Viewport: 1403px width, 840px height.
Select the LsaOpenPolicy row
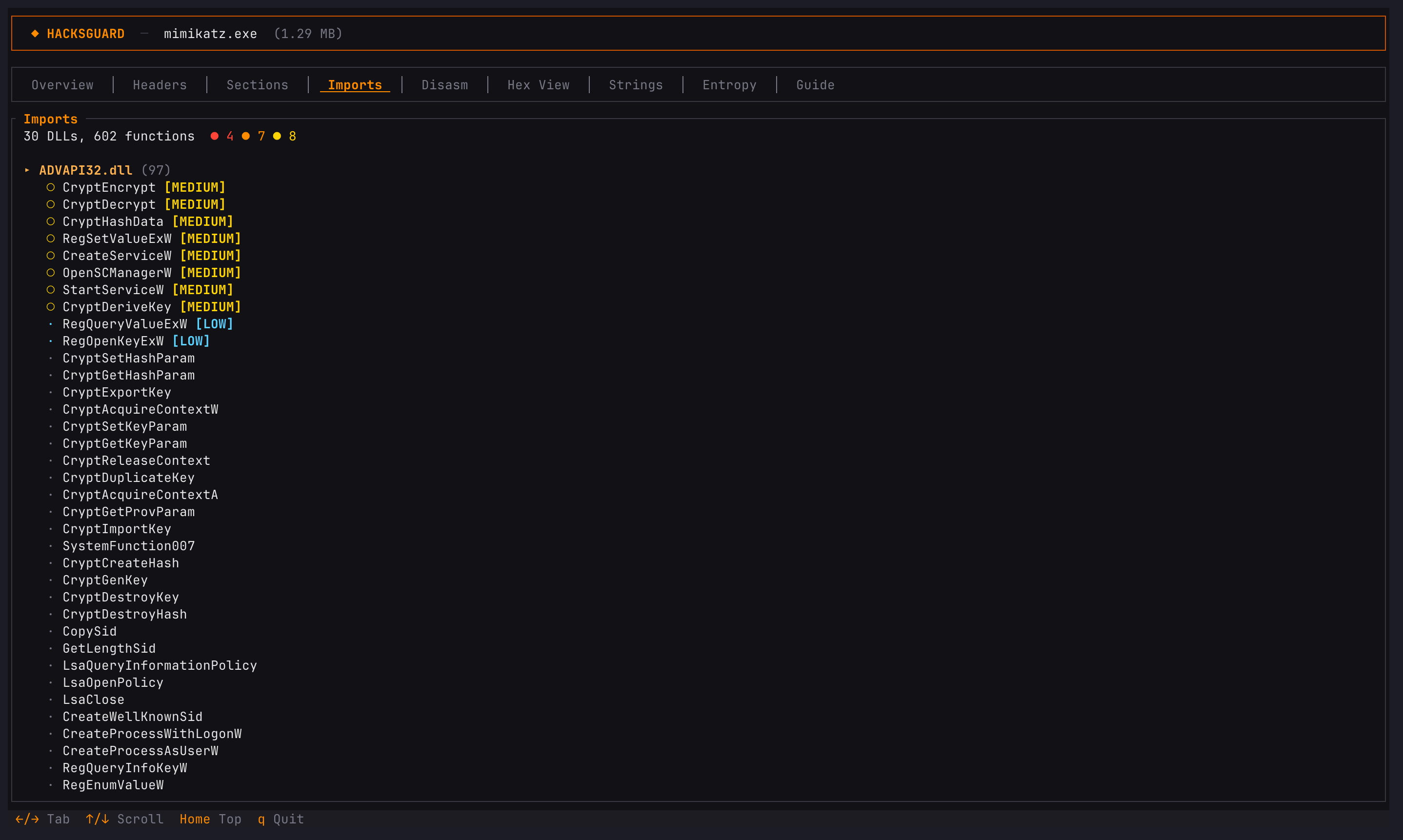pyautogui.click(x=113, y=682)
